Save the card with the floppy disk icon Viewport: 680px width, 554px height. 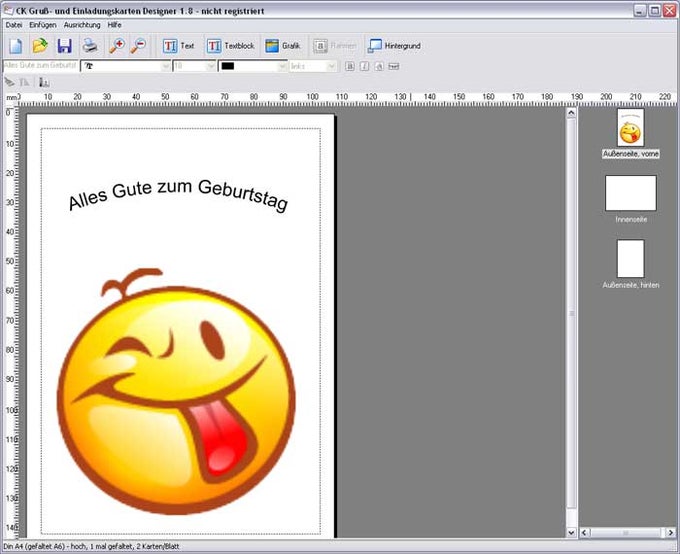[x=64, y=46]
